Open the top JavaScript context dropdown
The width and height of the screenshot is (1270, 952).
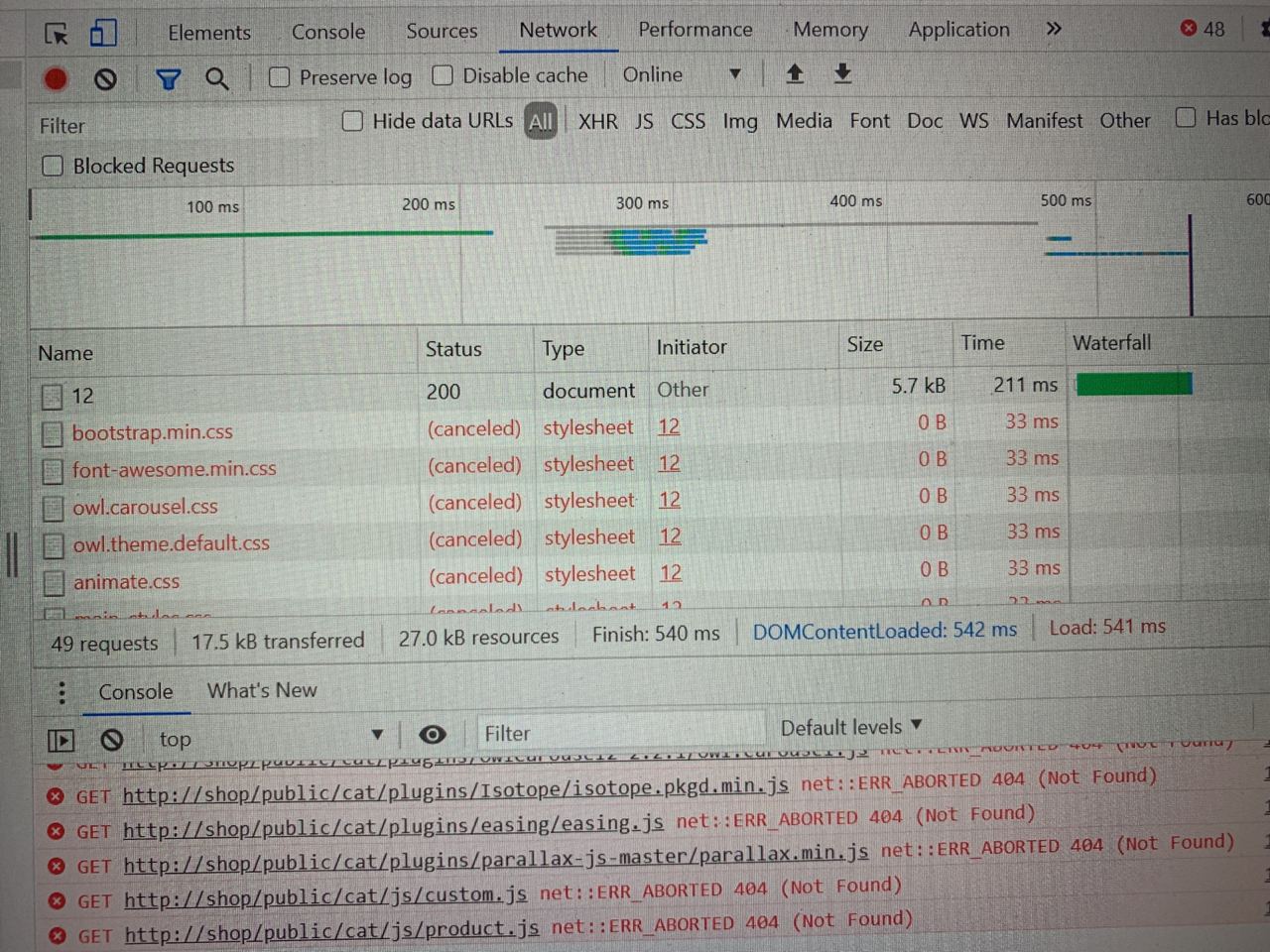pyautogui.click(x=270, y=738)
